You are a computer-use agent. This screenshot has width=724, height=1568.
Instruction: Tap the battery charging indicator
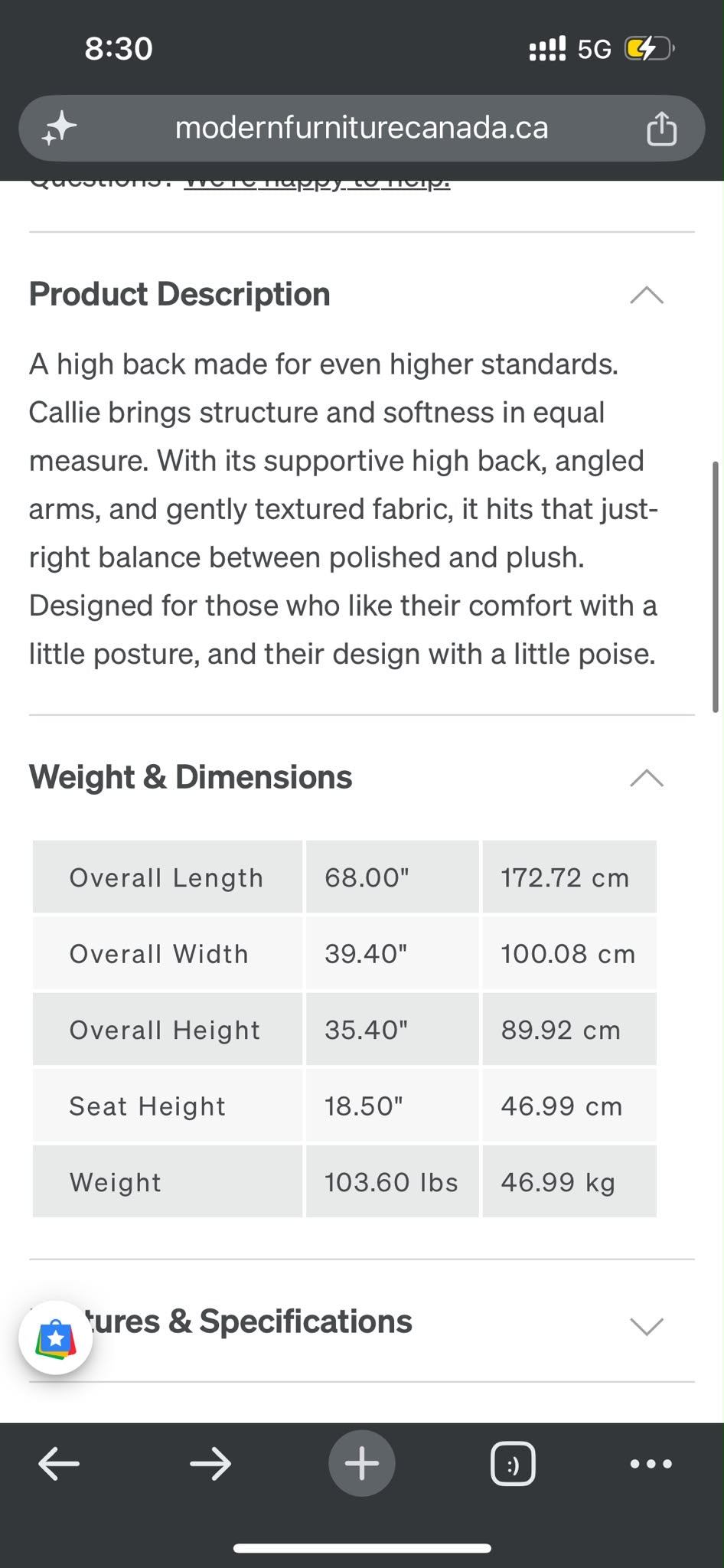(649, 49)
